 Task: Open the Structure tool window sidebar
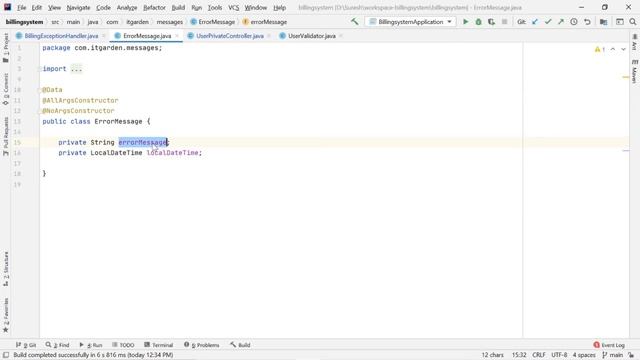pyautogui.click(x=6, y=269)
